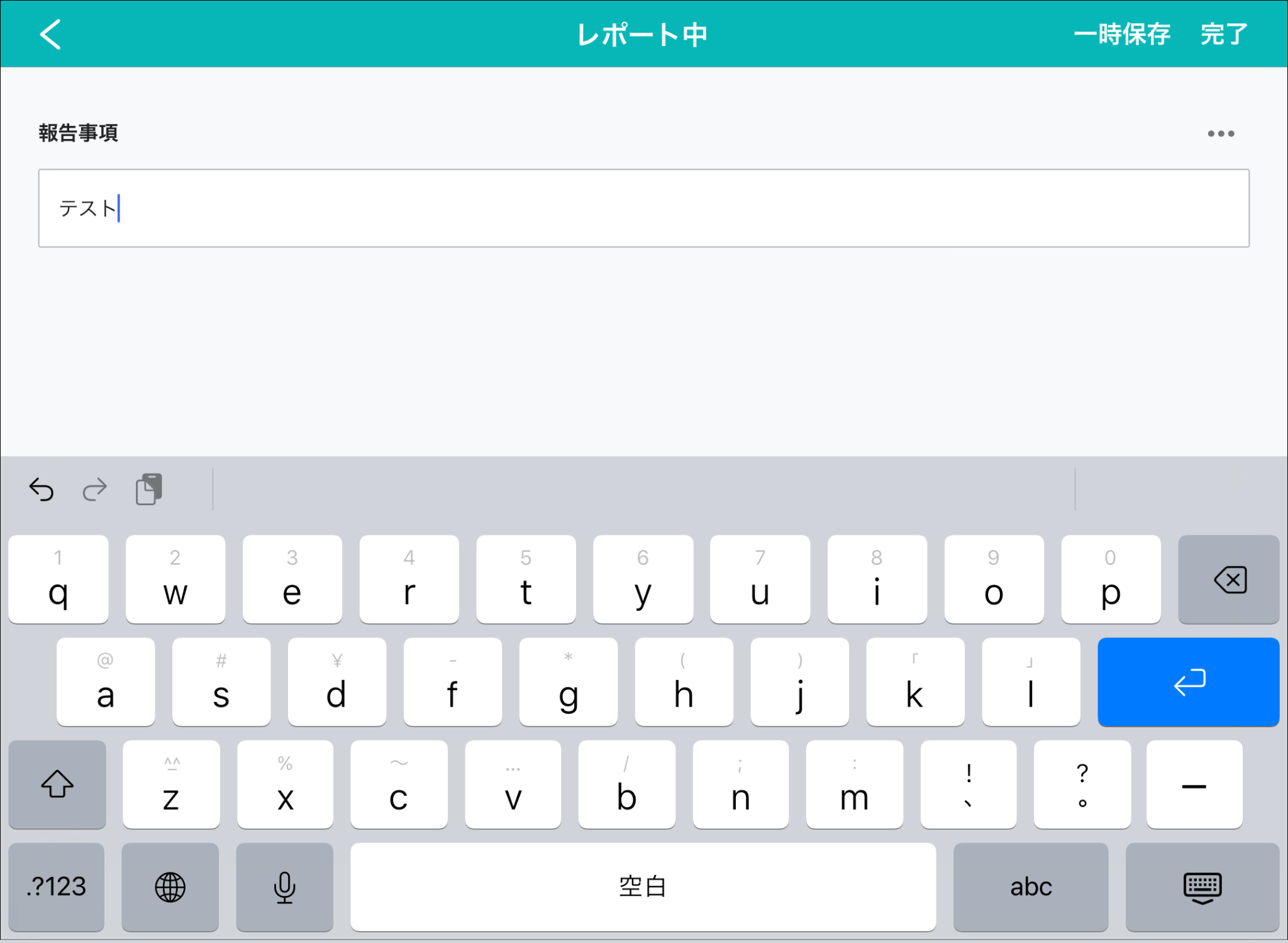Tap the globe language switch key
The image size is (1288, 943).
coord(170,887)
